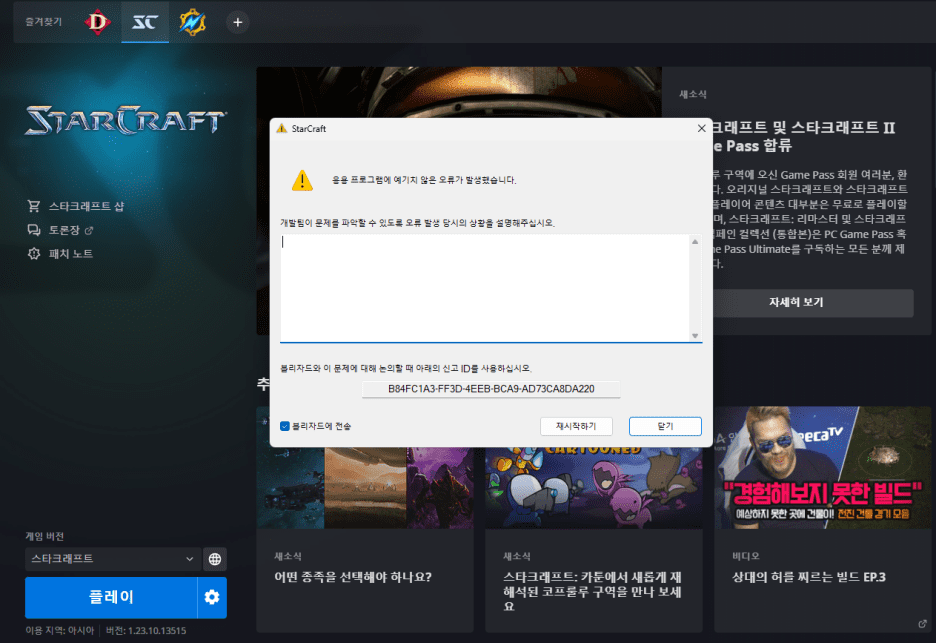Open 스타크래프트 샵 shop link

tap(87, 206)
